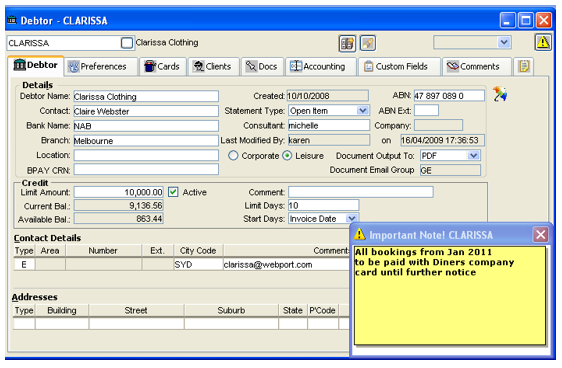
Task: Toggle the checkbox next to Clarissa Clothing
Action: point(127,43)
